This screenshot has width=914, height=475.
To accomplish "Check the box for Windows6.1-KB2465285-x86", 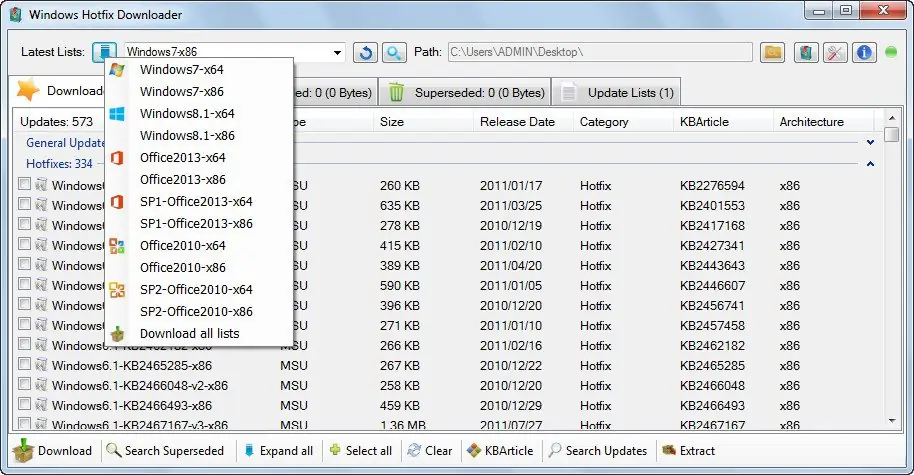I will coord(24,364).
